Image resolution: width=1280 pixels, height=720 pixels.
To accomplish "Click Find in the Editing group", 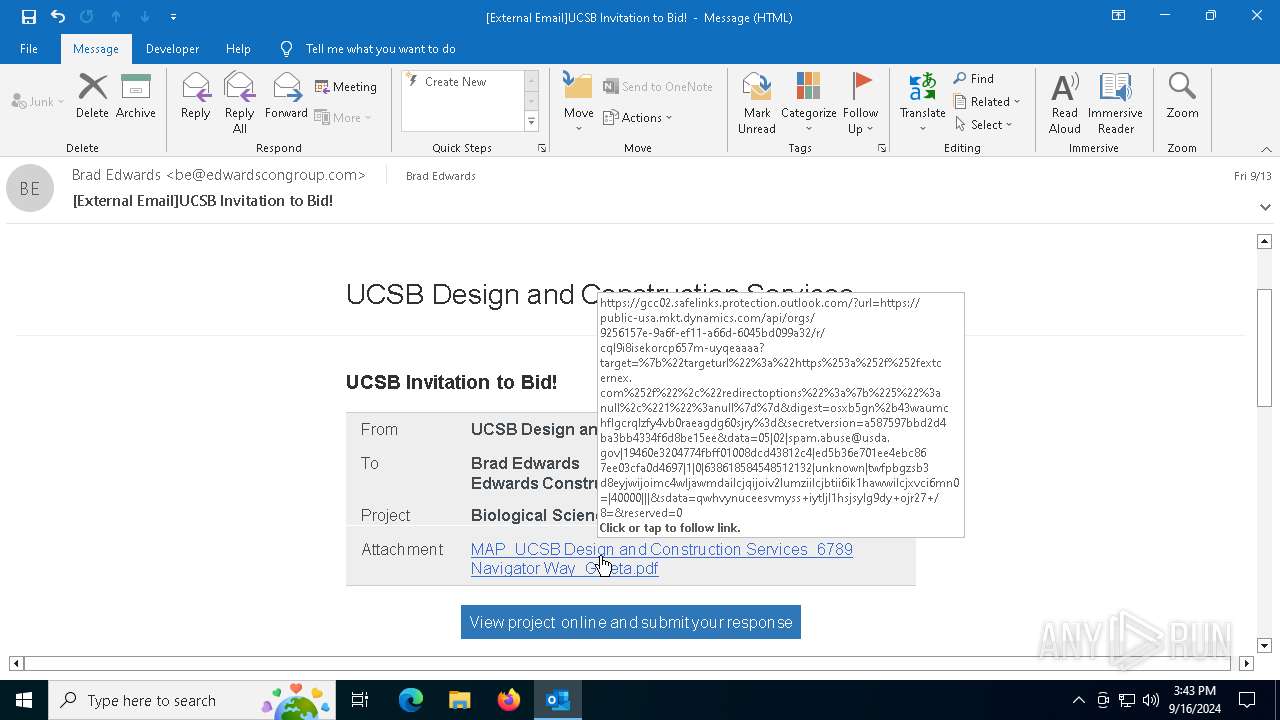I will (974, 79).
